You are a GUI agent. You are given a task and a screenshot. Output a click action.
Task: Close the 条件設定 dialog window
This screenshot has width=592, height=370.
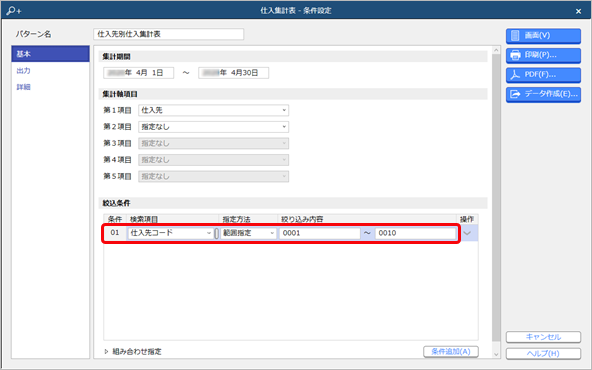pyautogui.click(x=578, y=11)
